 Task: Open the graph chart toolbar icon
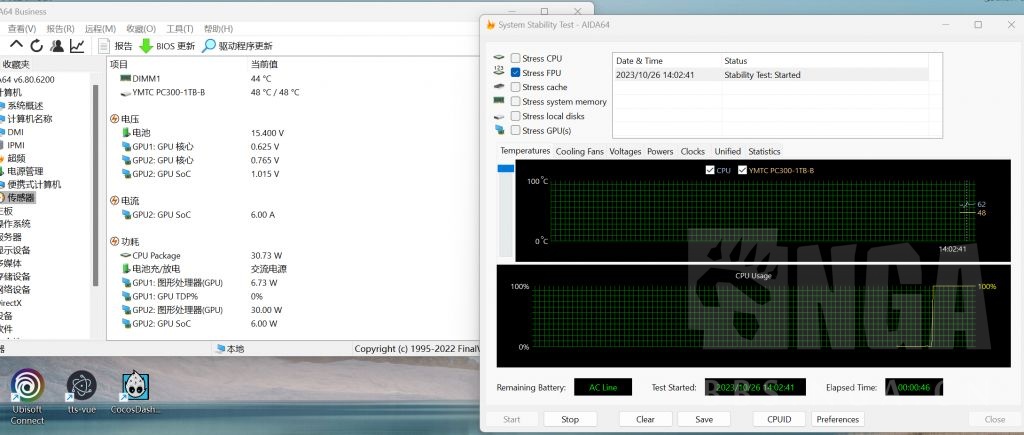coord(77,46)
